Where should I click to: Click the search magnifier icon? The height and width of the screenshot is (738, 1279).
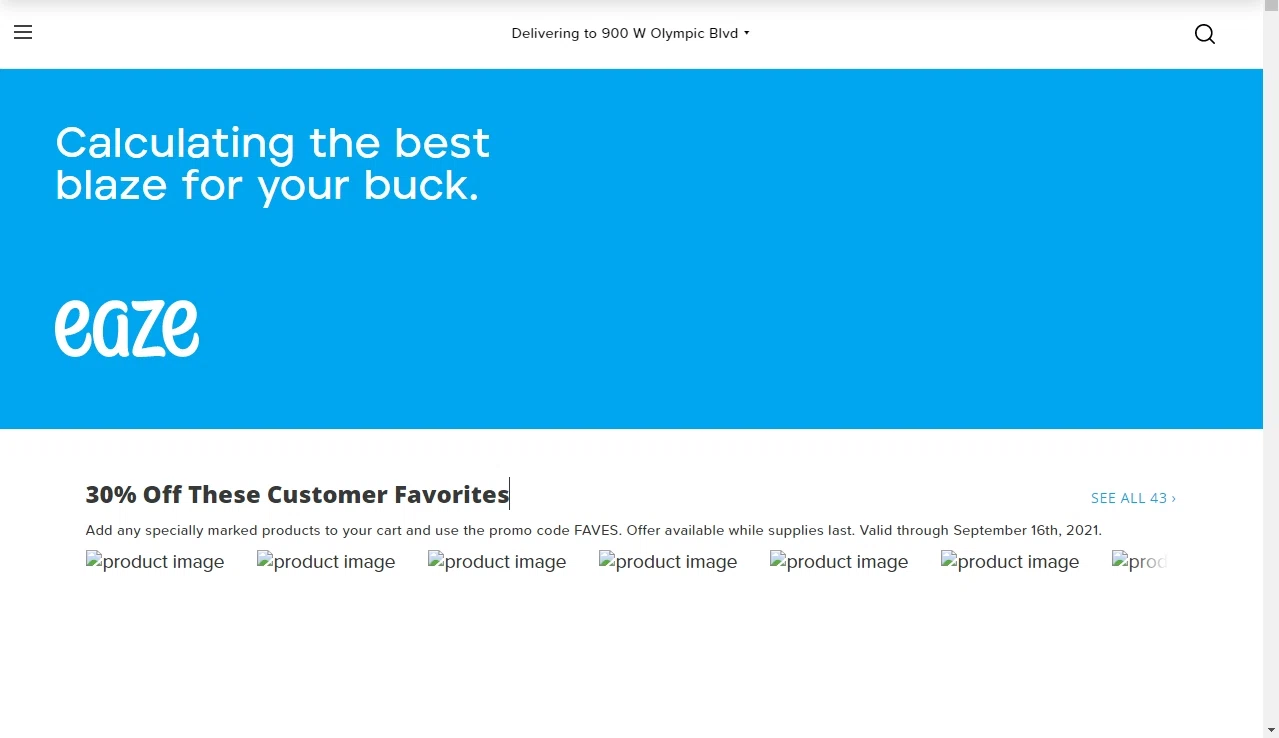(1205, 34)
